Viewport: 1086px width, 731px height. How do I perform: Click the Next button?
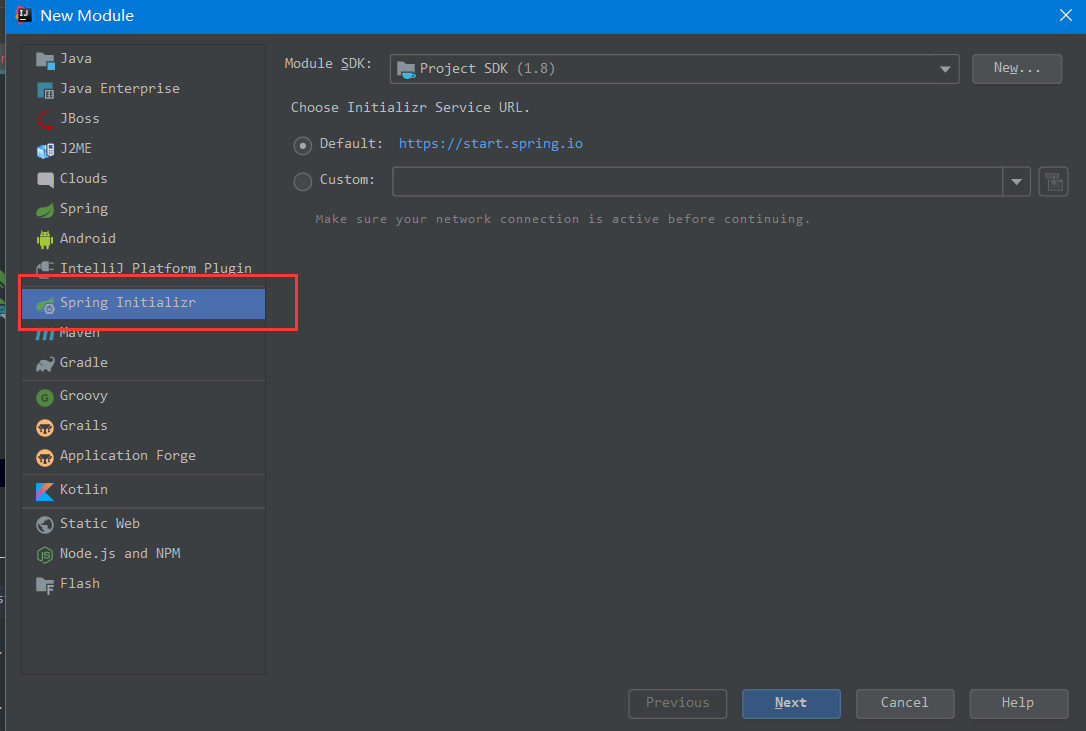click(x=791, y=703)
